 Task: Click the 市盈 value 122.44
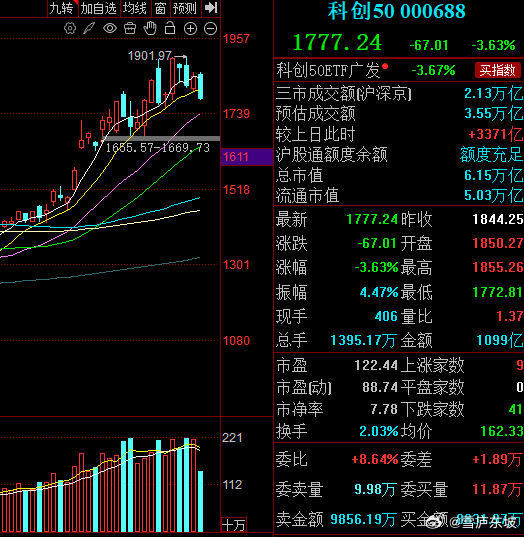(376, 365)
